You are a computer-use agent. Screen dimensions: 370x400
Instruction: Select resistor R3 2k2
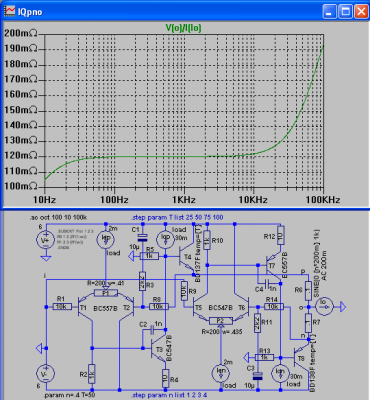142,281
